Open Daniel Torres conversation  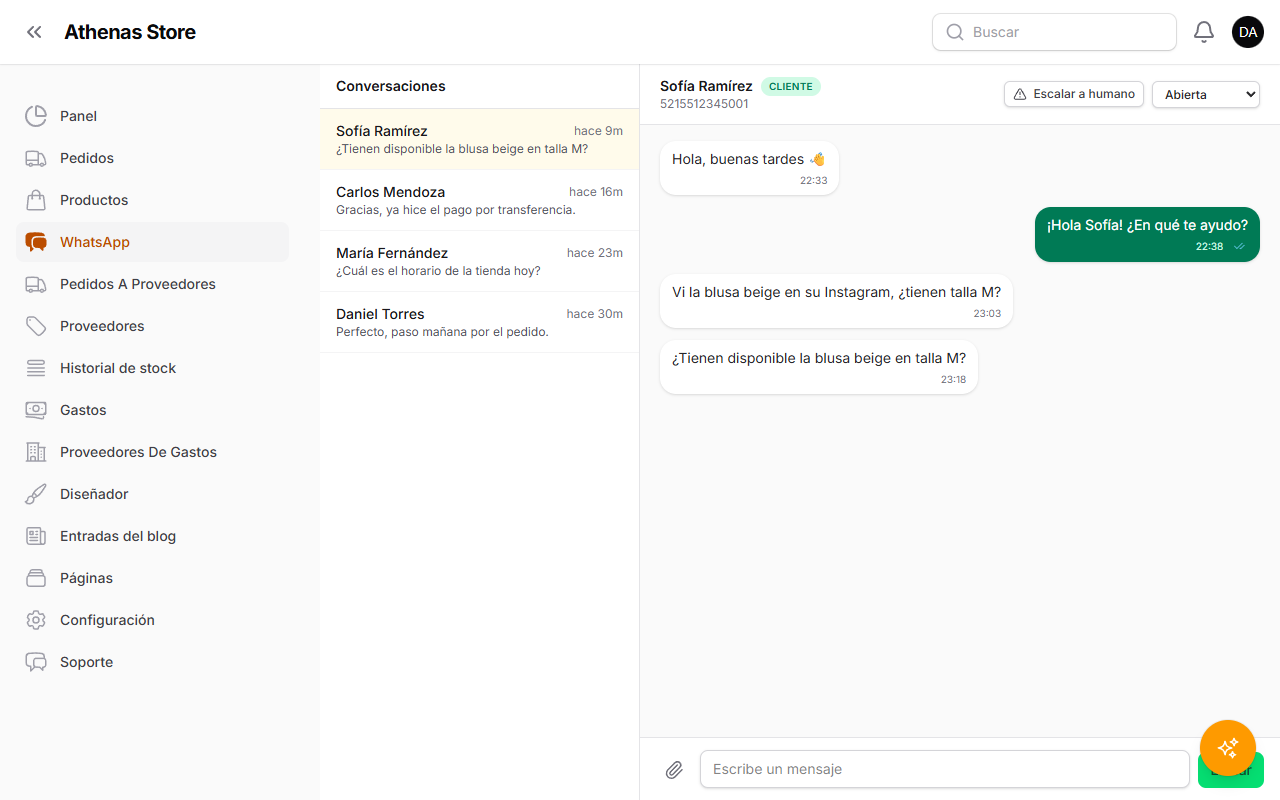479,322
